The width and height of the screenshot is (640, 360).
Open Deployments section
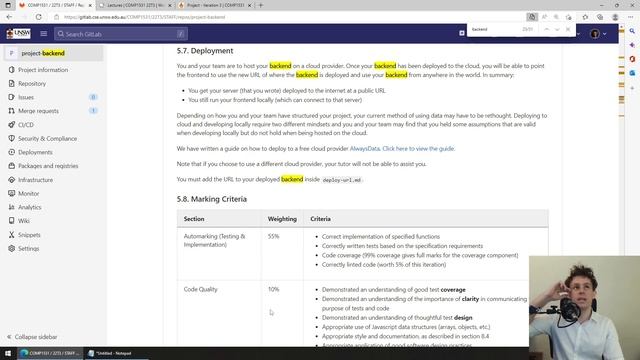click(x=35, y=152)
